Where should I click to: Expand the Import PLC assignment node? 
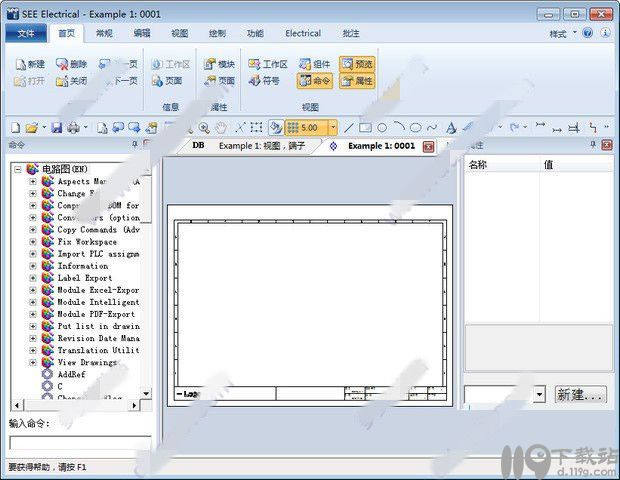pos(33,254)
